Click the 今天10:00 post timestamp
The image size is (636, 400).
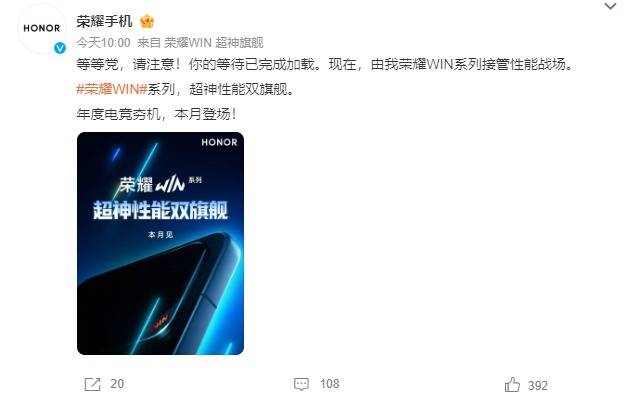103,43
